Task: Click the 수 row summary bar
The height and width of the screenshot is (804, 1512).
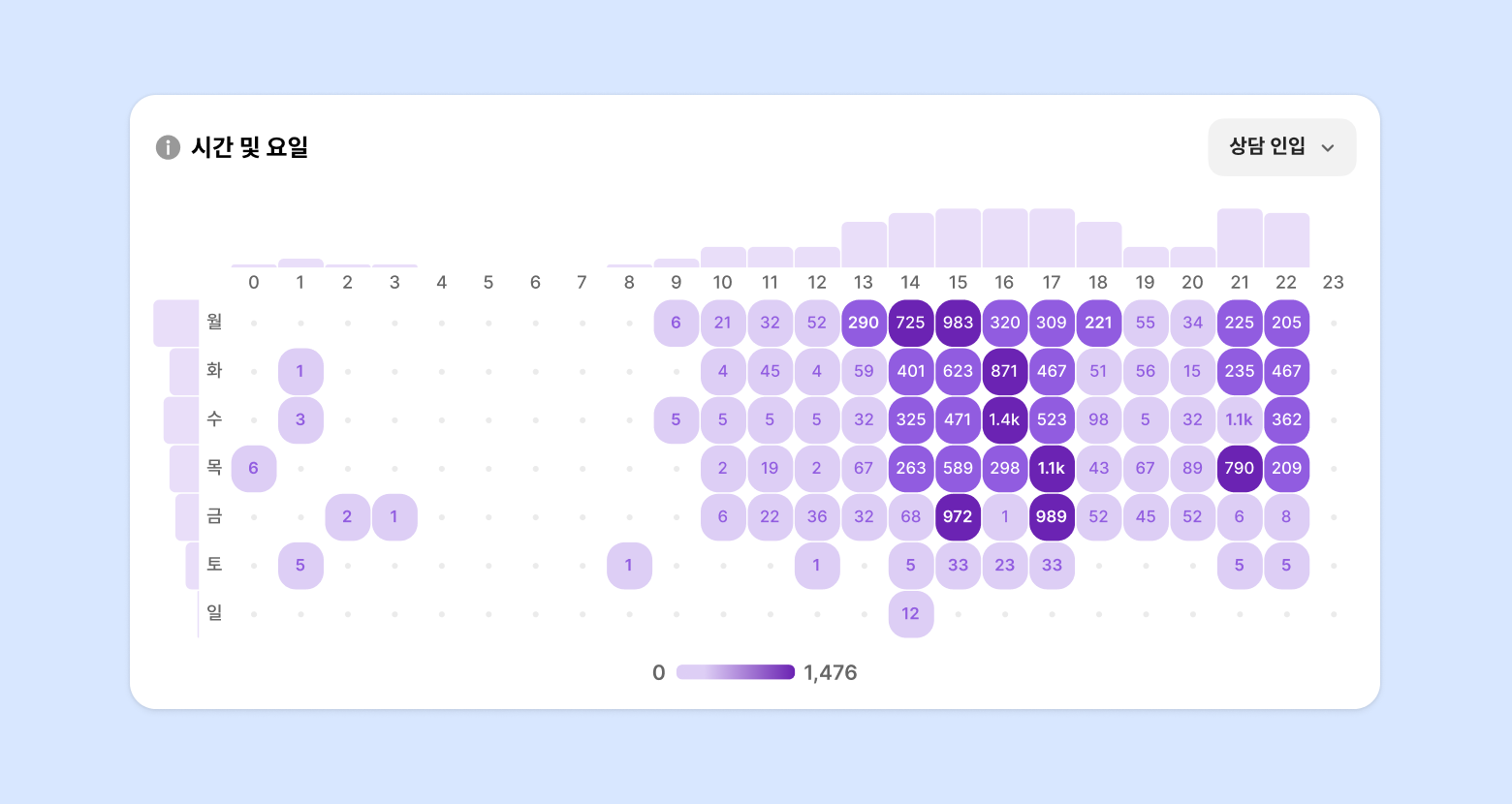Action: pos(181,419)
